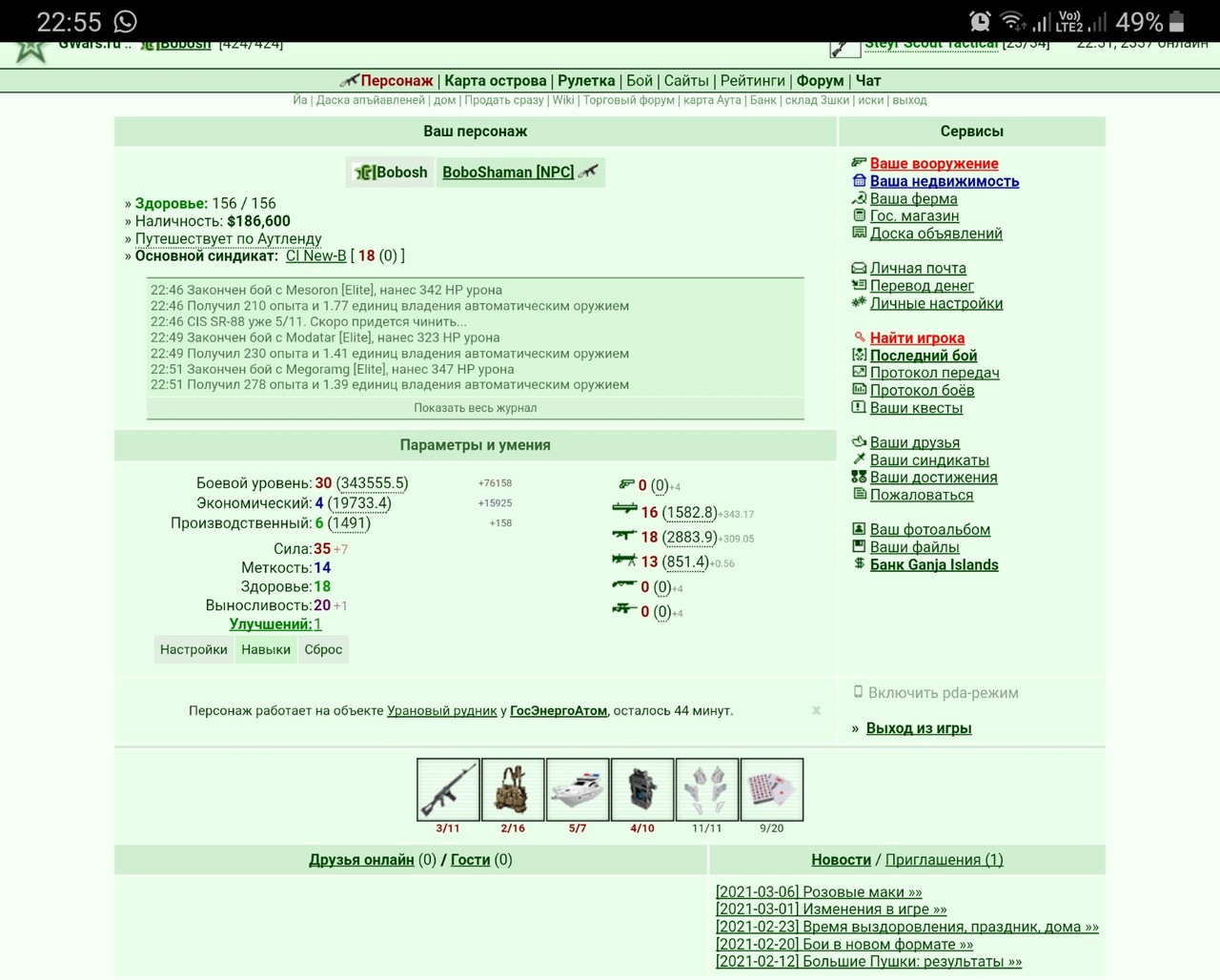Go to Карта острова in the menu
The image size is (1220, 980).
pos(496,81)
